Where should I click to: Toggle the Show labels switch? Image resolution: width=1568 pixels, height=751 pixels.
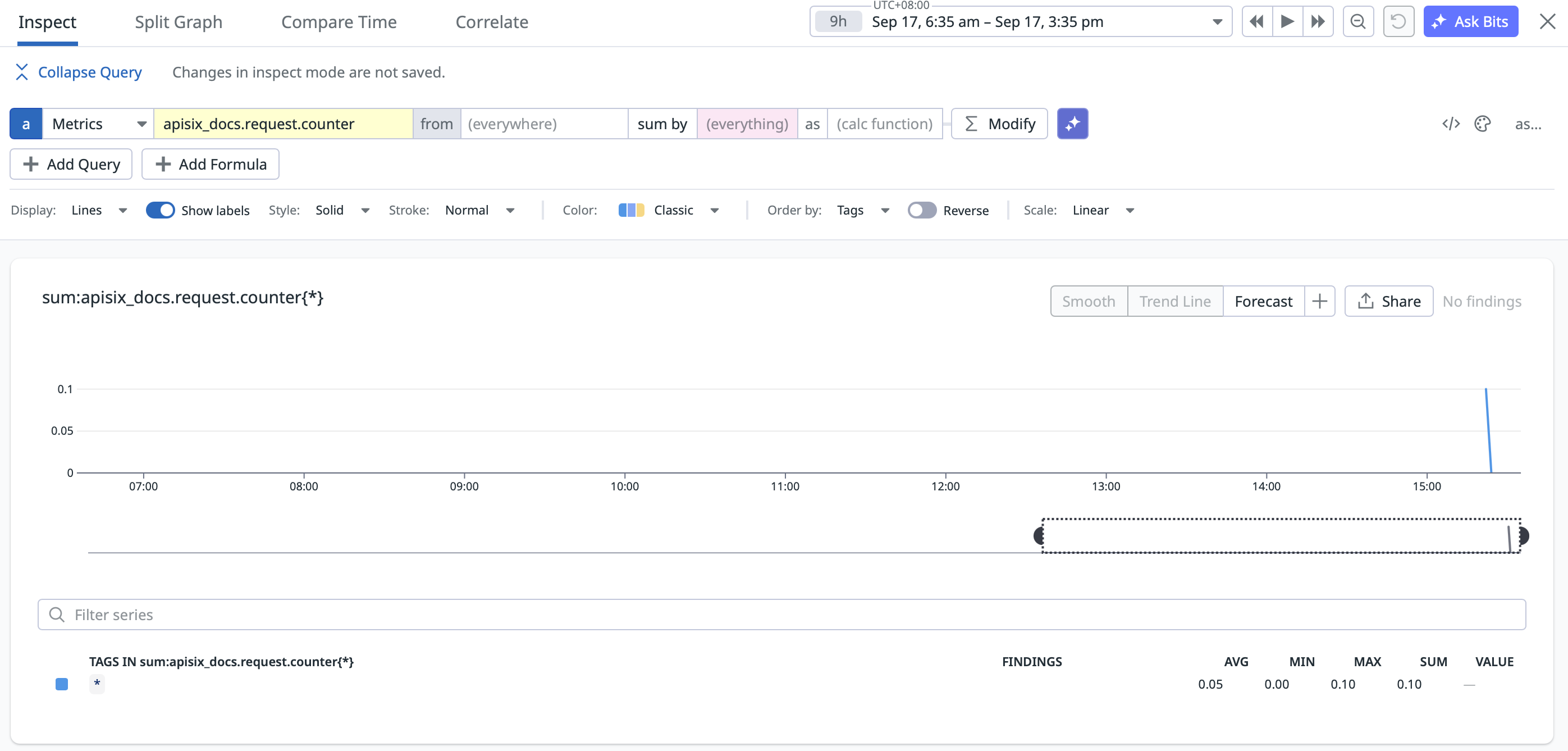coord(160,210)
